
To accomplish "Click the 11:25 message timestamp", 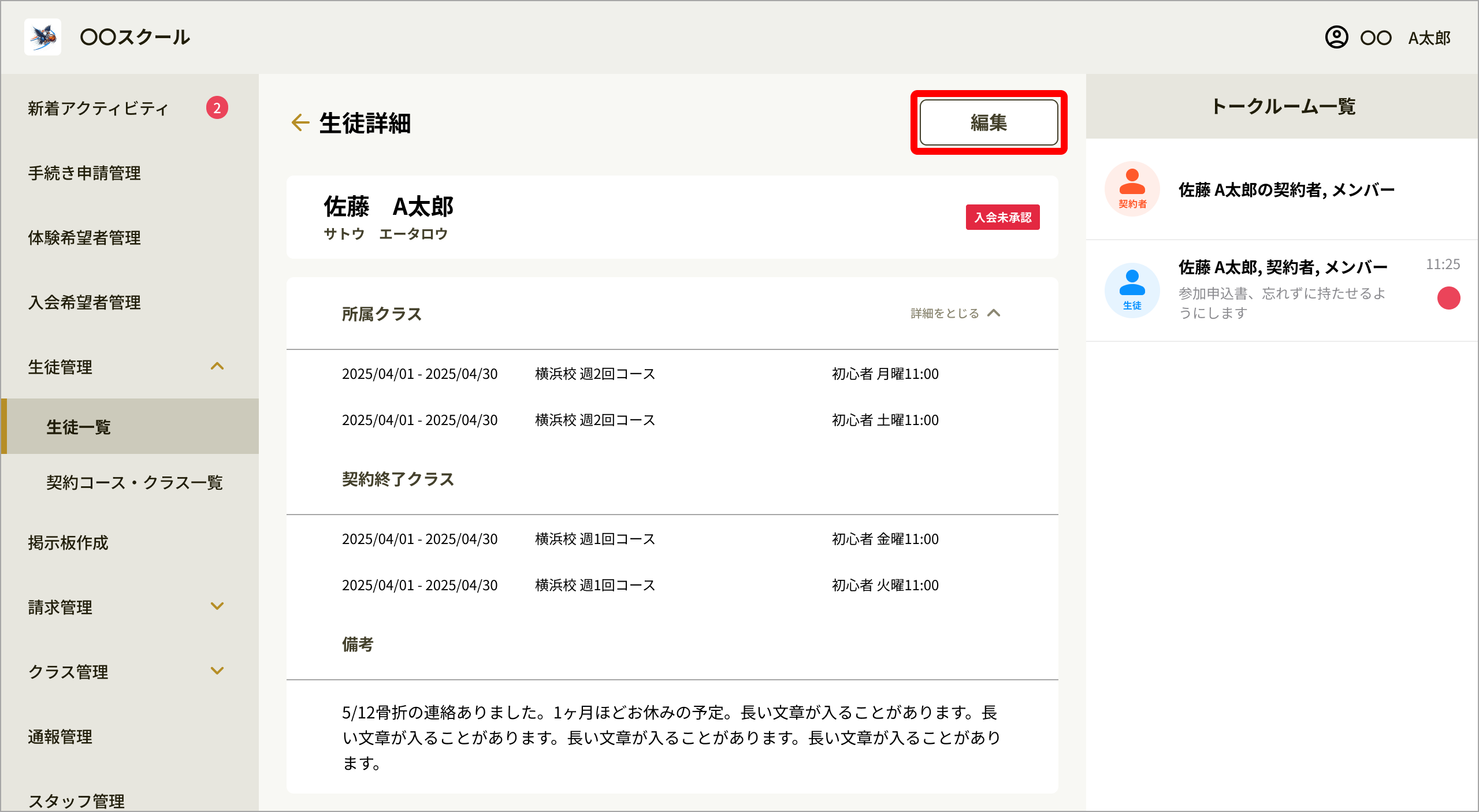I will click(1443, 265).
